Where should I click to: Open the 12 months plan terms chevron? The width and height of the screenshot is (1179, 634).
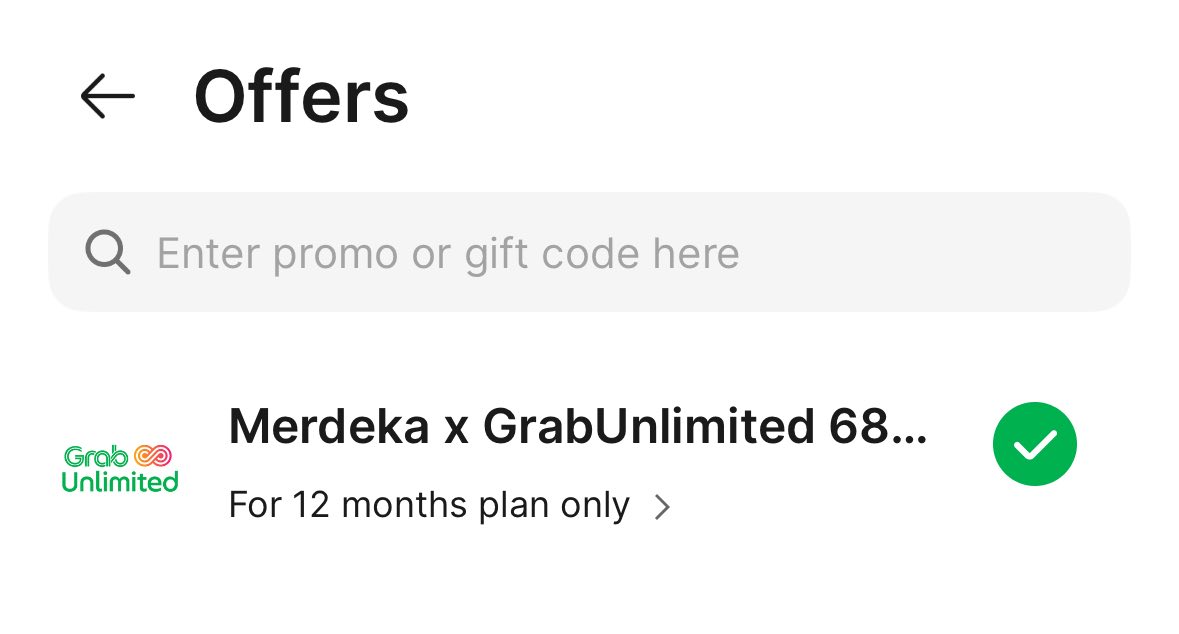coord(662,508)
